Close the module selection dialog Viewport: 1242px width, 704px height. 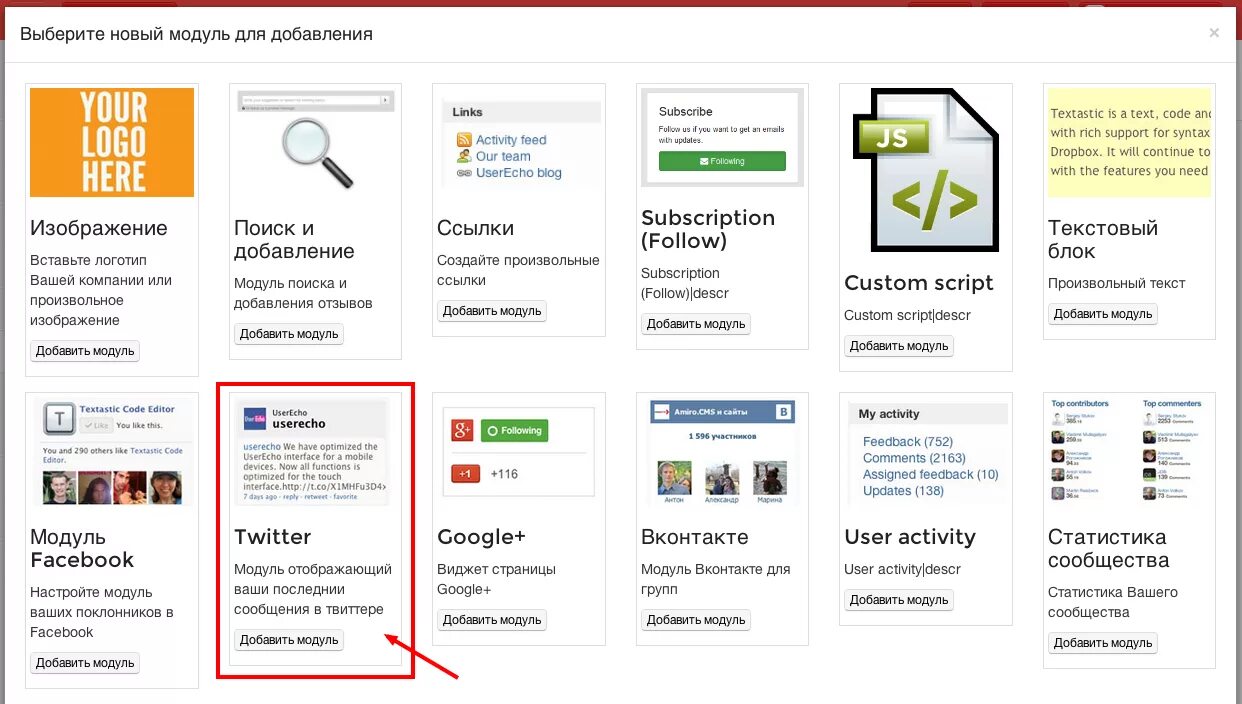click(x=1214, y=33)
